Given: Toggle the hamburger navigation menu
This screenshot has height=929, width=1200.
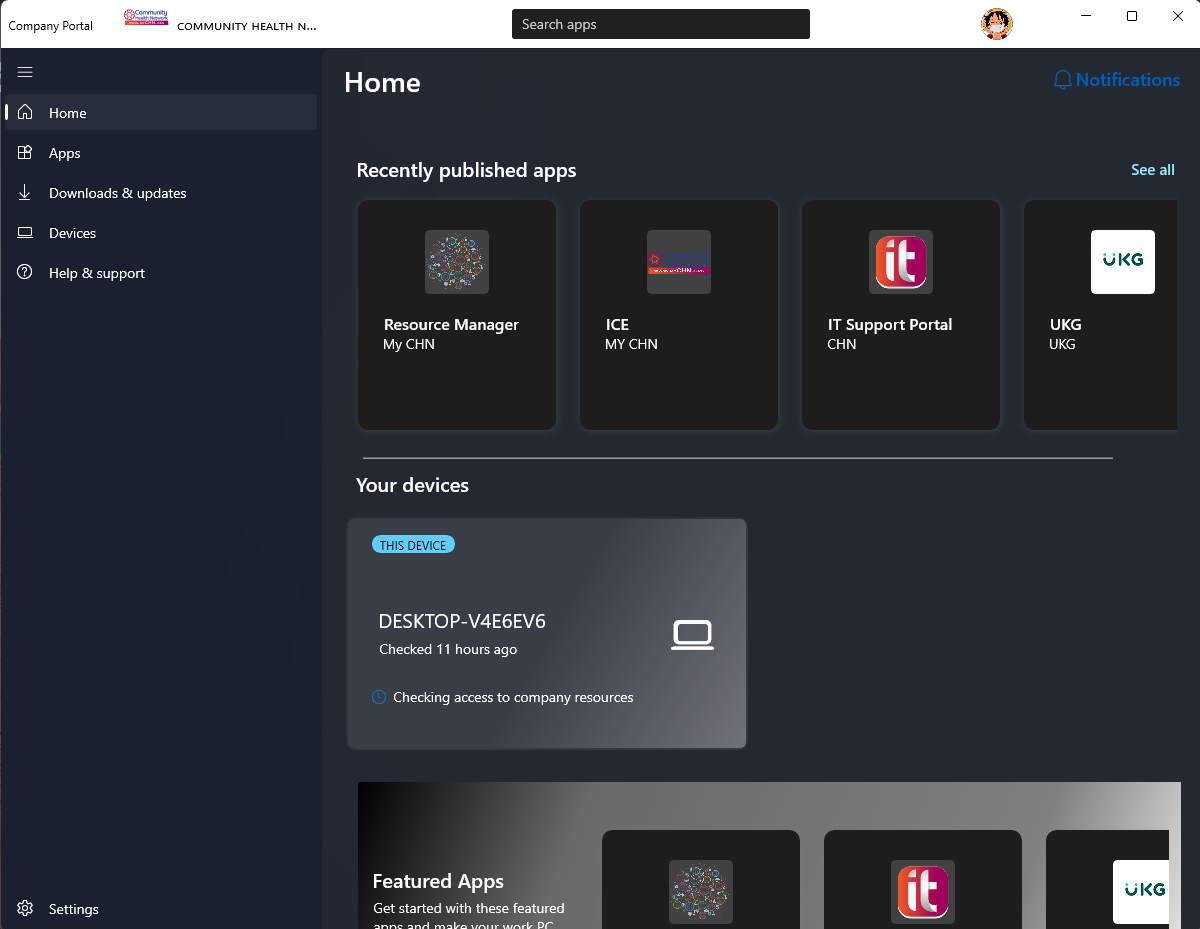Looking at the screenshot, I should [x=25, y=72].
